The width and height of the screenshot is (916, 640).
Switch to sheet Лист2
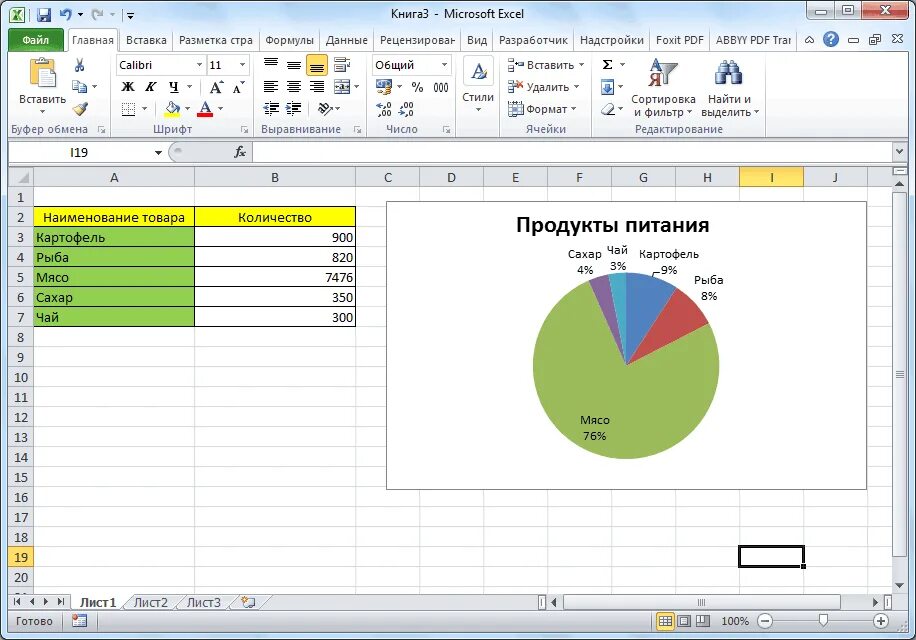click(151, 603)
